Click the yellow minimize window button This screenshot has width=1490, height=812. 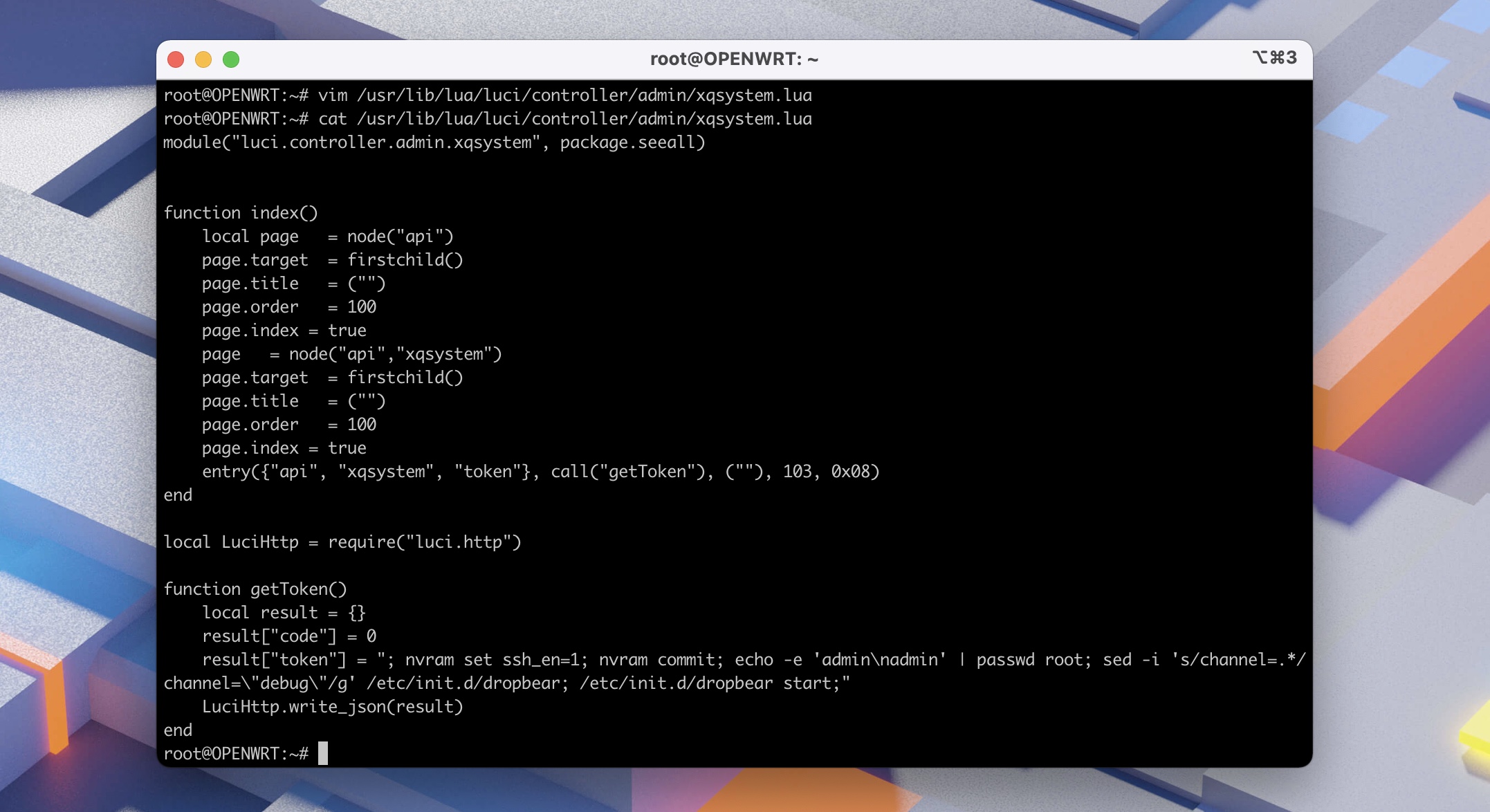pyautogui.click(x=203, y=59)
